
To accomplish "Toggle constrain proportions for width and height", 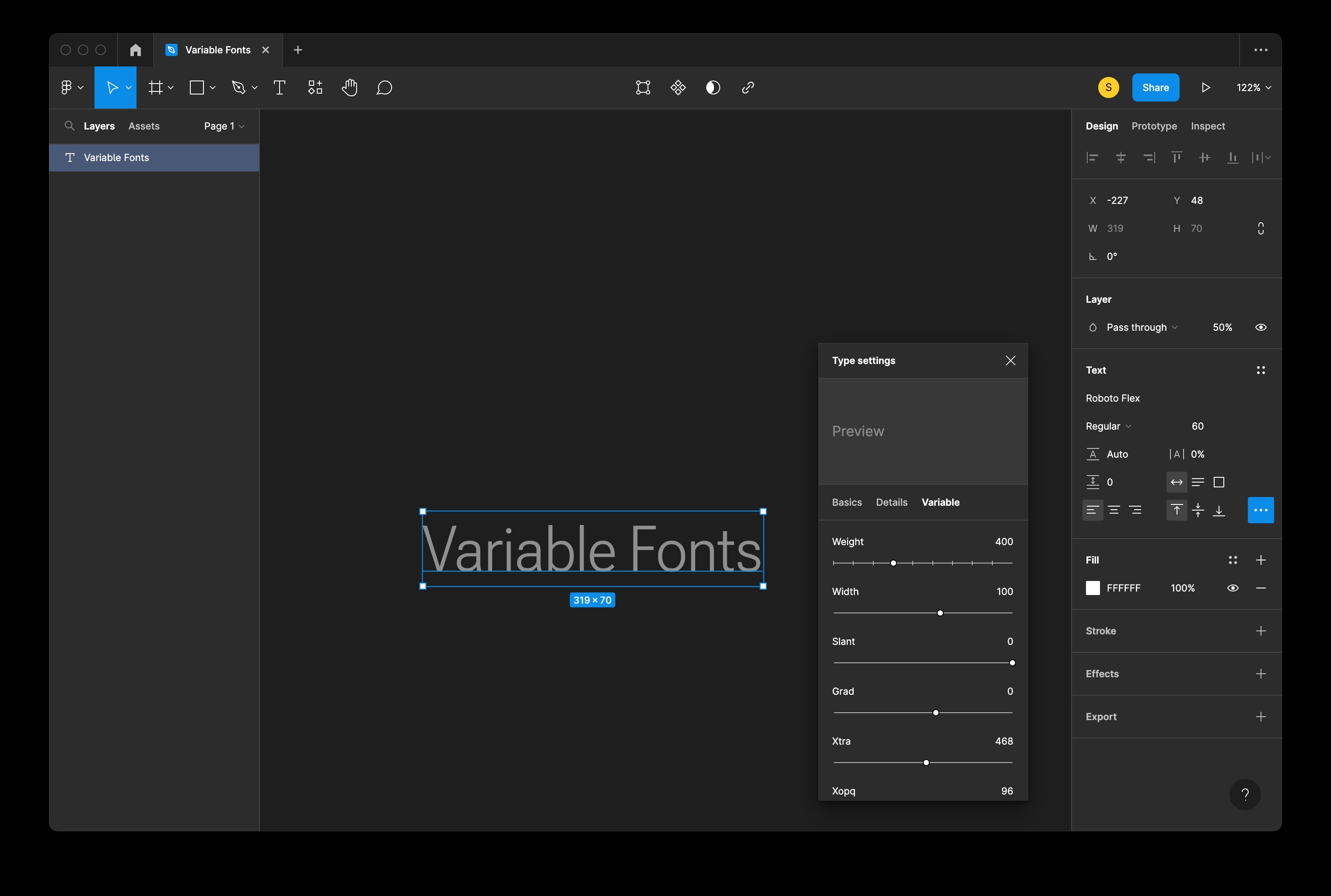I will pos(1261,228).
